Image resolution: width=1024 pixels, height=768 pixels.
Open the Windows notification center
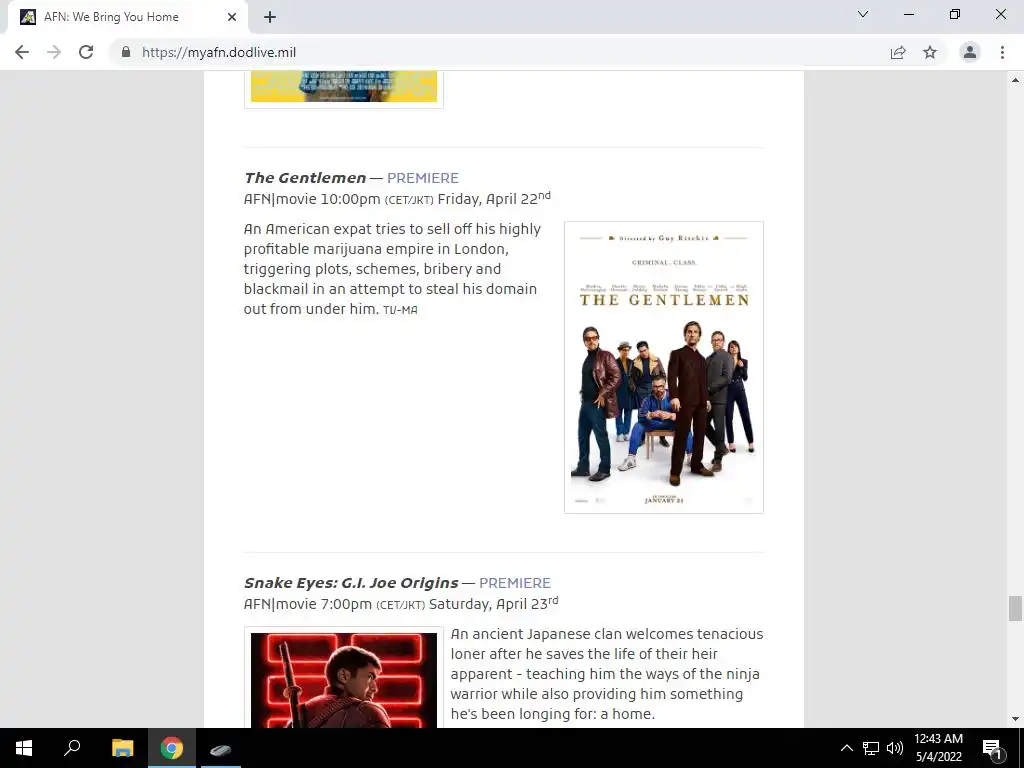point(992,749)
